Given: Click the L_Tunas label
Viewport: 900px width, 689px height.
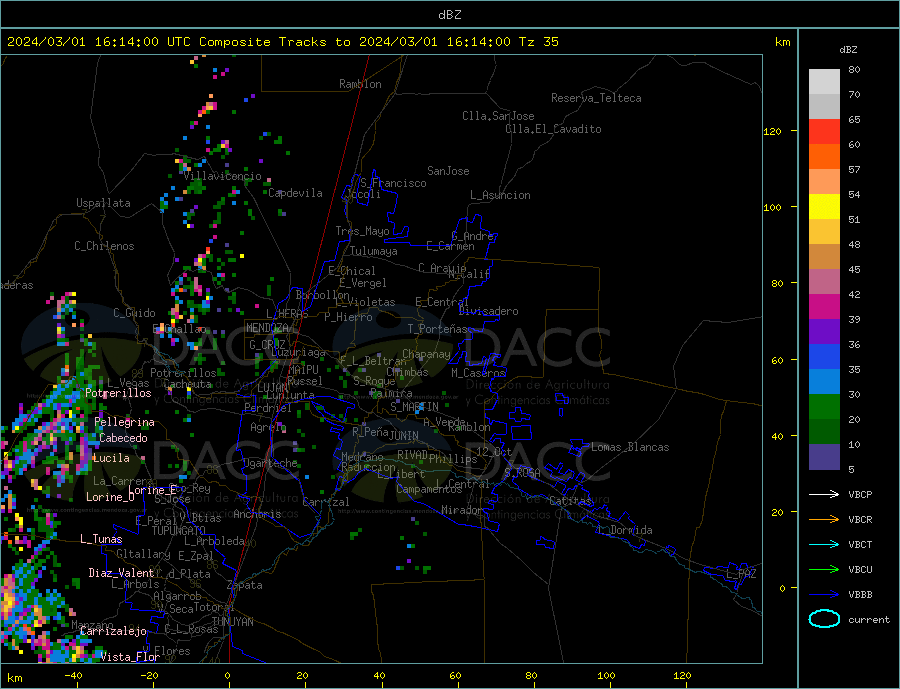Looking at the screenshot, I should pos(101,539).
